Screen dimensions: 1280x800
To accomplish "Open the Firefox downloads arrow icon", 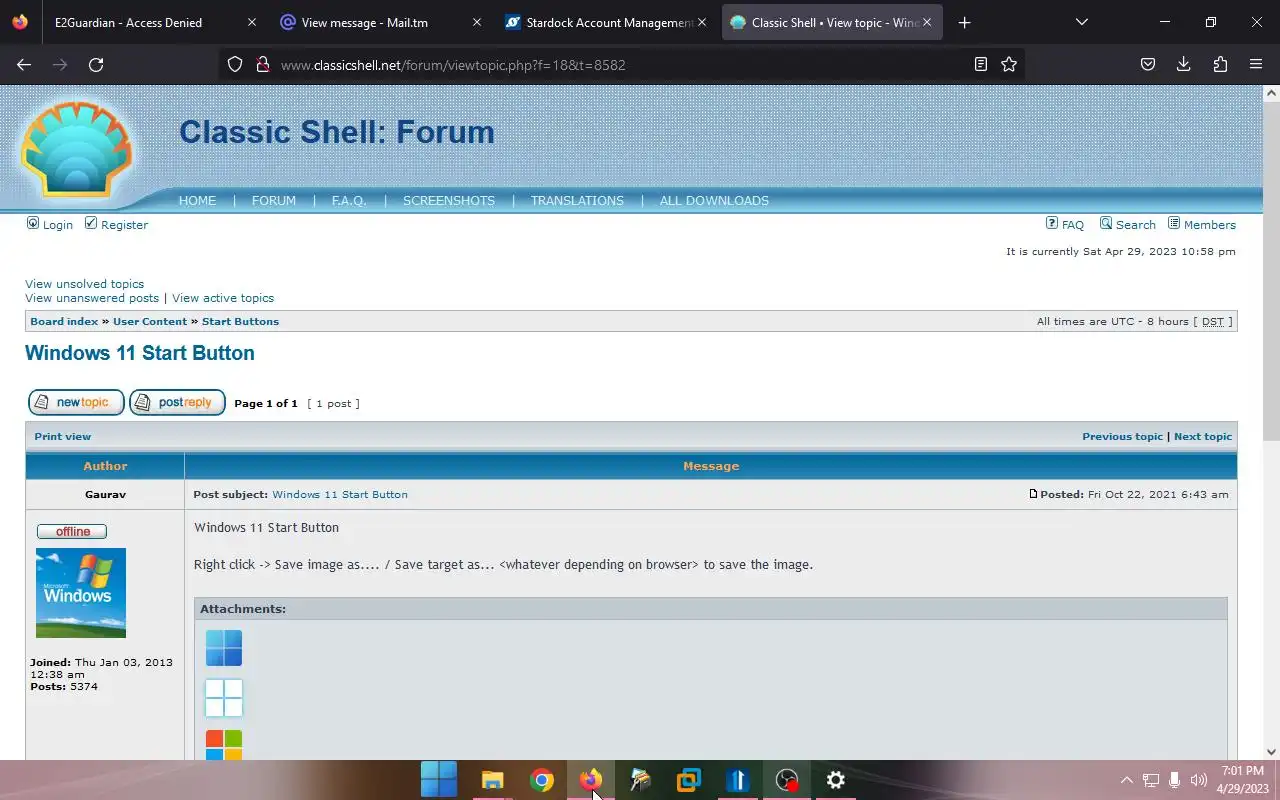I will coord(1183,64).
